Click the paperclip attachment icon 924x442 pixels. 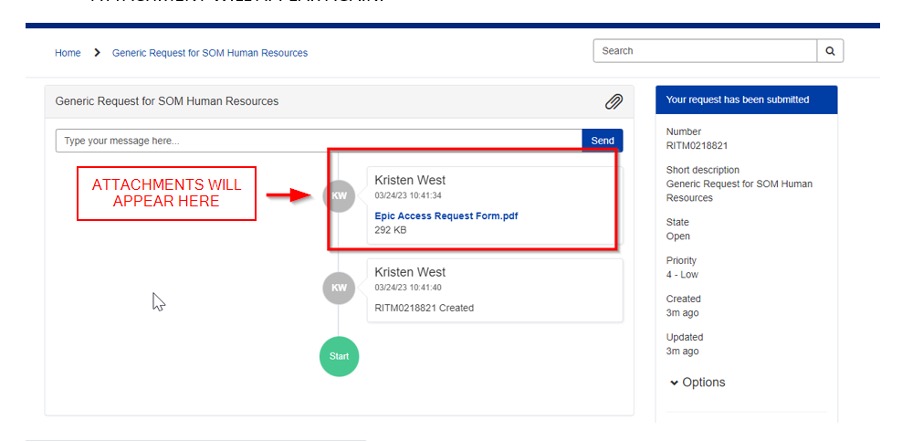[614, 102]
